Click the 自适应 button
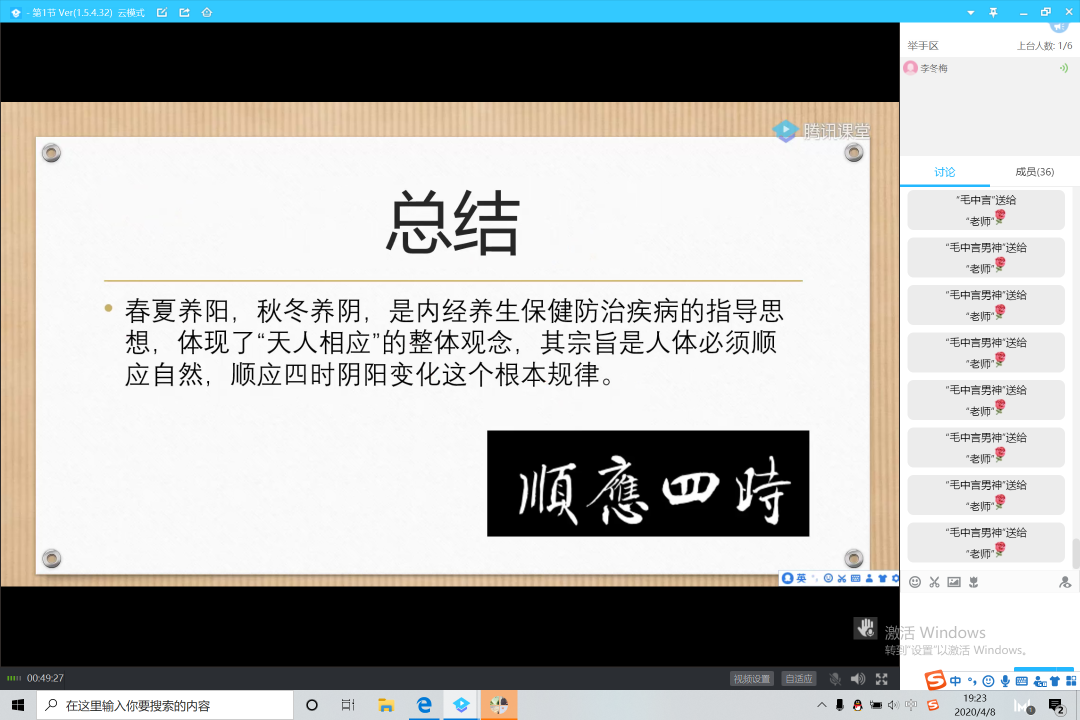The height and width of the screenshot is (720, 1080). (798, 679)
